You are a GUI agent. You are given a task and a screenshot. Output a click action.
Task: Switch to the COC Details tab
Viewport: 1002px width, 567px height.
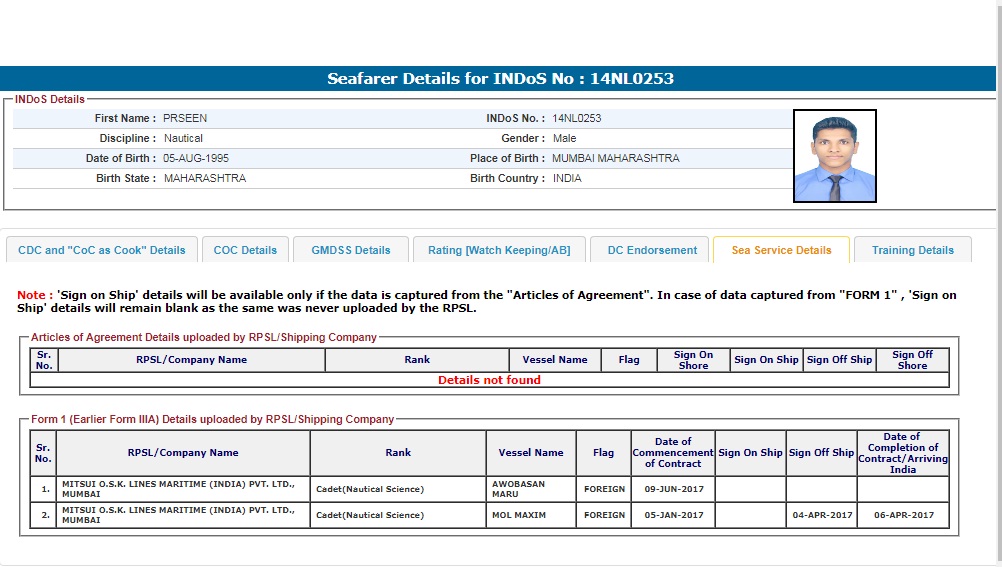pos(245,250)
